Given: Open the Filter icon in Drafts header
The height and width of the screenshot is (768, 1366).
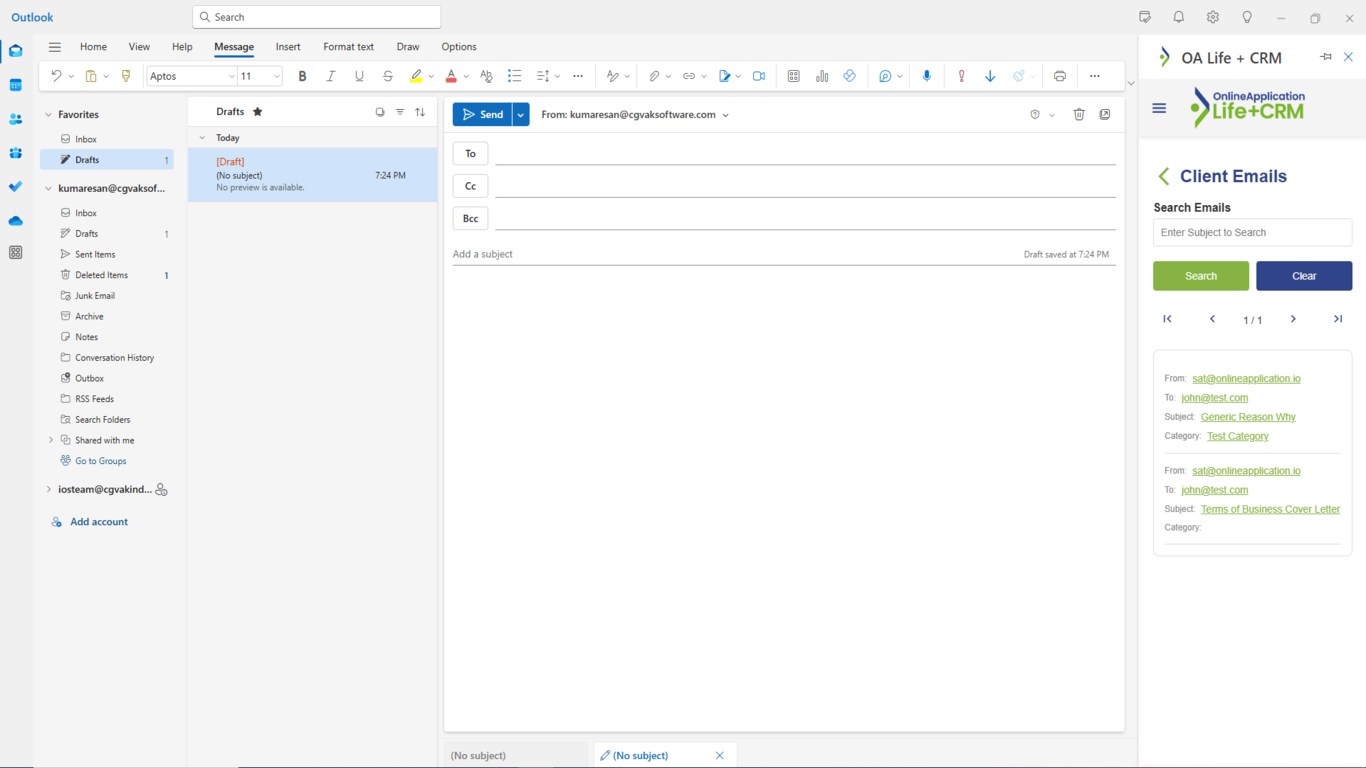Looking at the screenshot, I should [400, 112].
